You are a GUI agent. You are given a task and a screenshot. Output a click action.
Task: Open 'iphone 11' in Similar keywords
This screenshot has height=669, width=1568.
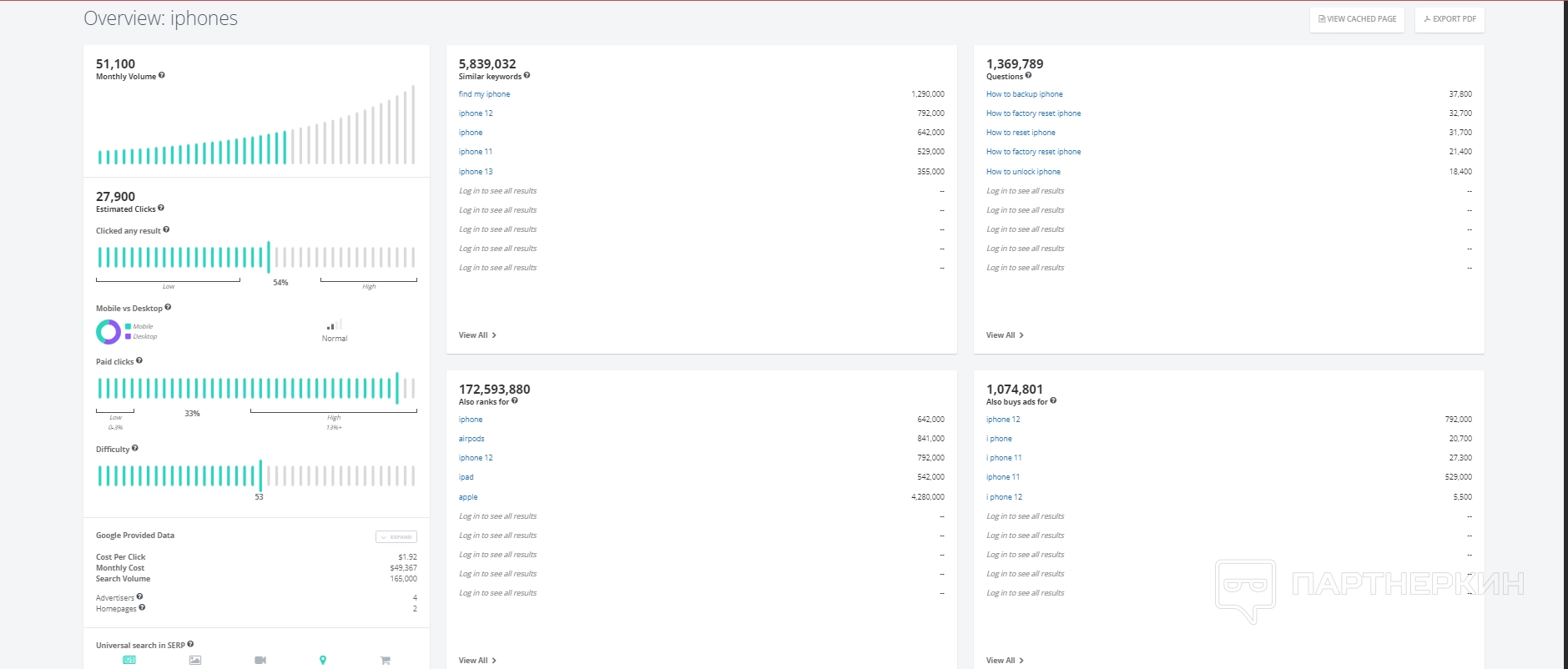[476, 152]
